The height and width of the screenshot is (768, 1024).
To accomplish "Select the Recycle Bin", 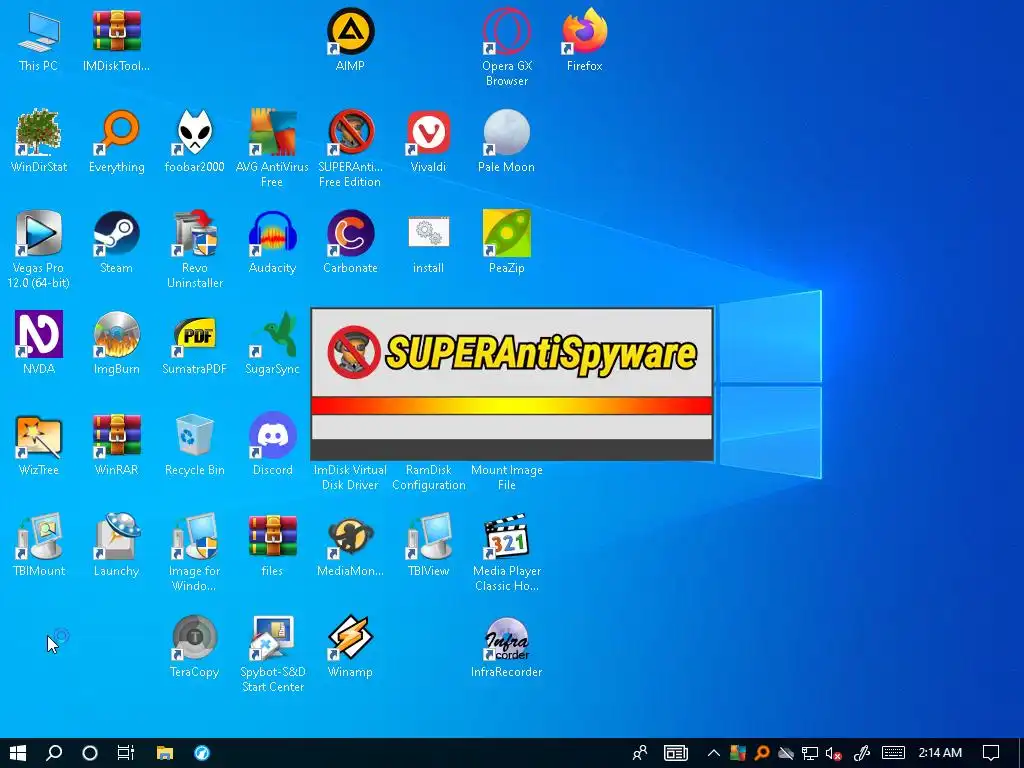I will pos(195,444).
